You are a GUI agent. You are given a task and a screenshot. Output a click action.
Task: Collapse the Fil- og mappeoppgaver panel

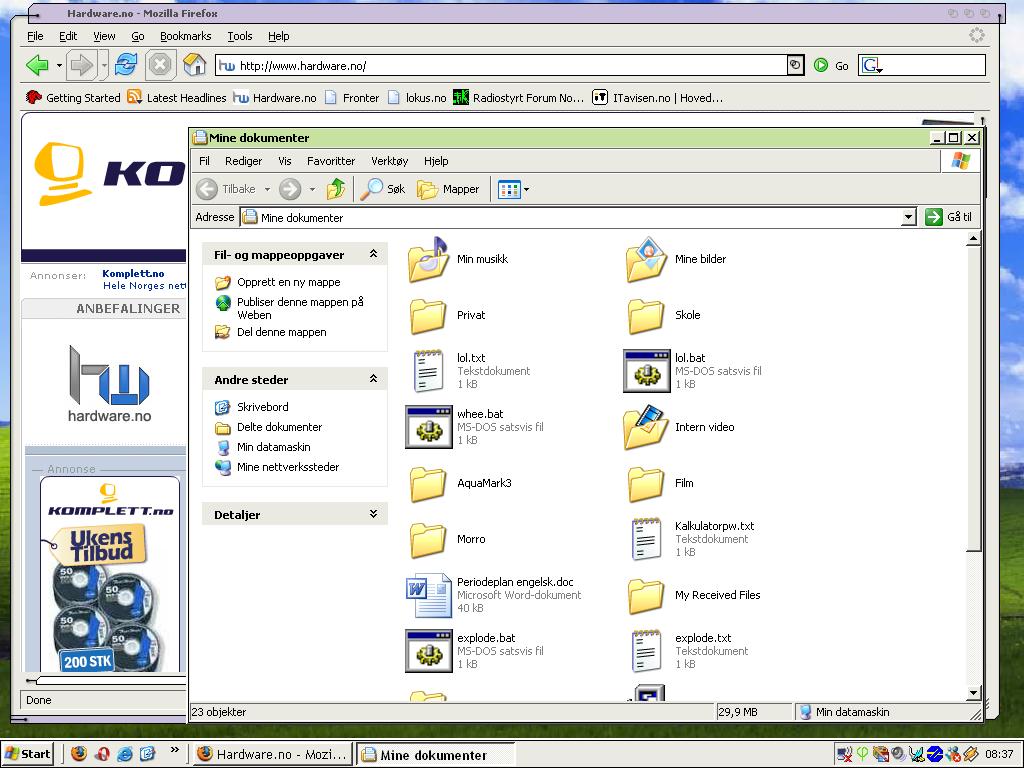point(373,255)
